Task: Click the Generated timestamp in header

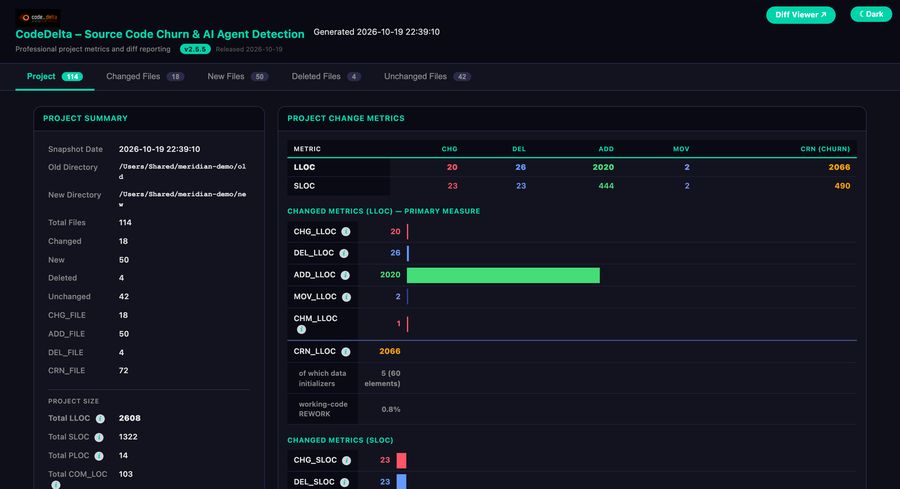Action: [x=377, y=32]
